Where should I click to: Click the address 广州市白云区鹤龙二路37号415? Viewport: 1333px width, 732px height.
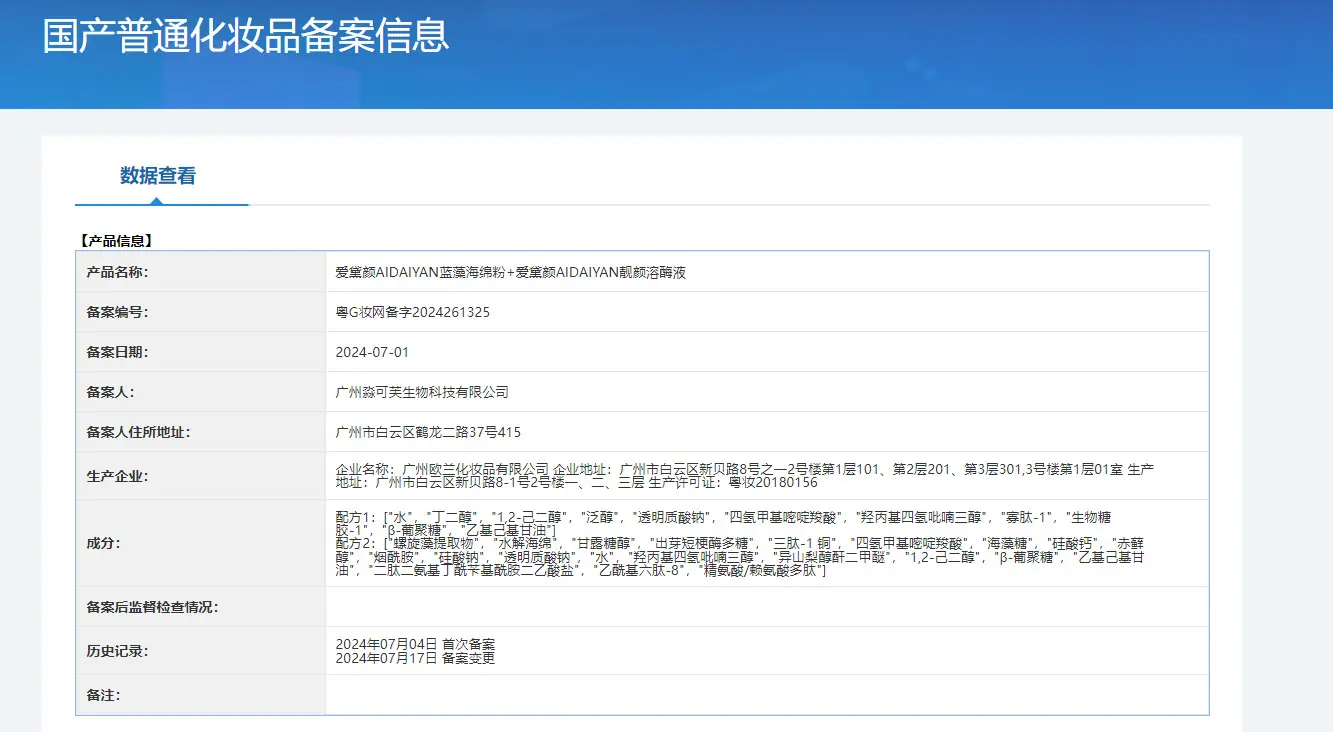(428, 432)
